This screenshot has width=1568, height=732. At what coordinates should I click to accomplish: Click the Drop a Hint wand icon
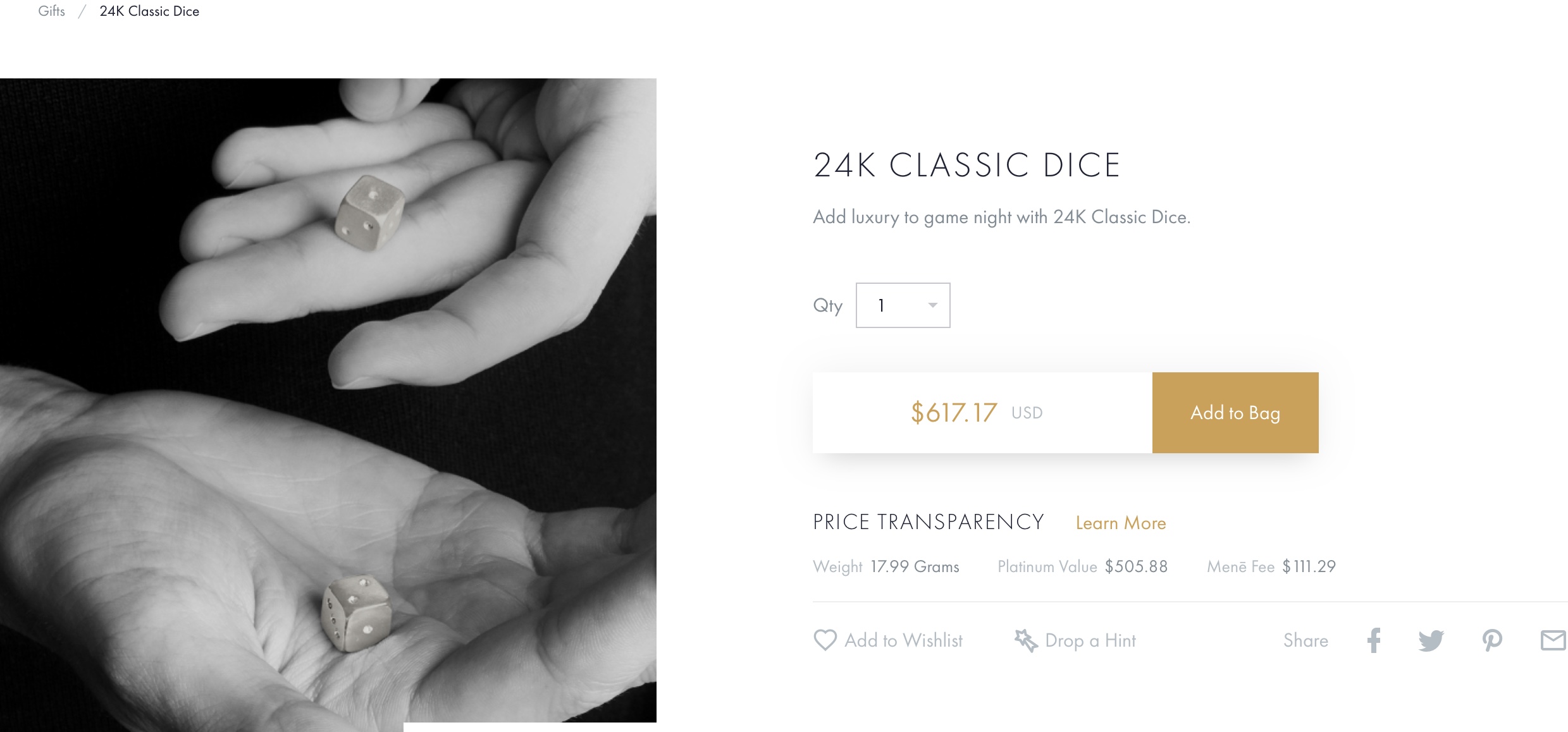[x=1026, y=640]
